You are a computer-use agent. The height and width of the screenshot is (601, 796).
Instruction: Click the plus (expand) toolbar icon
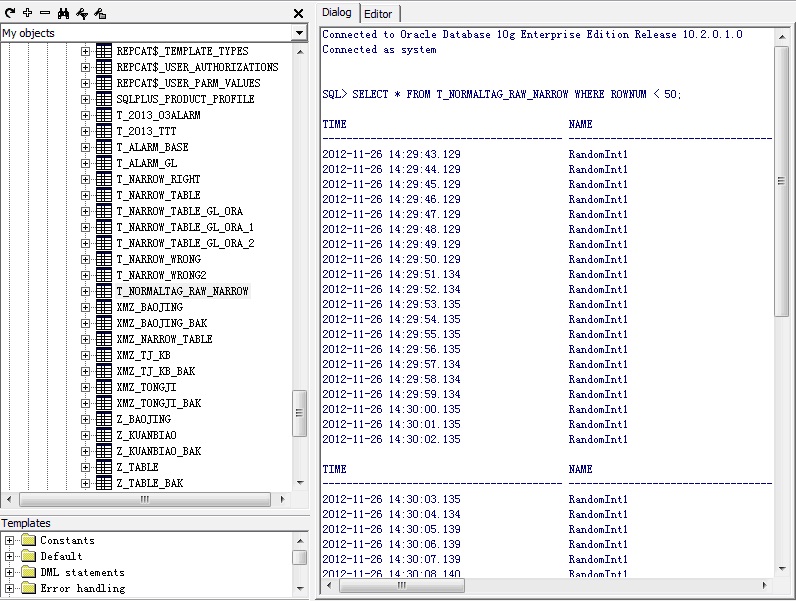coord(28,13)
